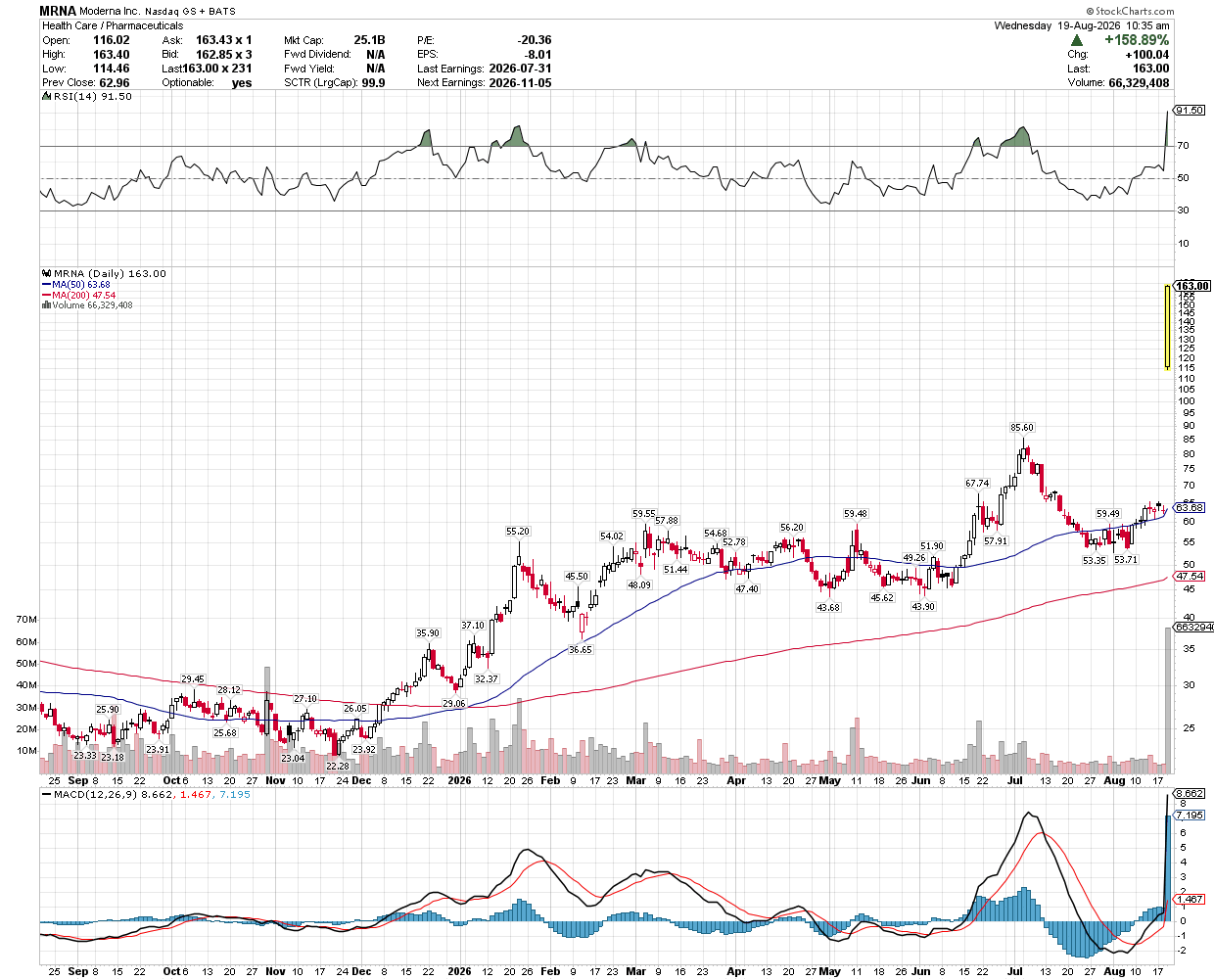Click the Prev Close value 62.96
The image size is (1214, 980).
pyautogui.click(x=115, y=83)
